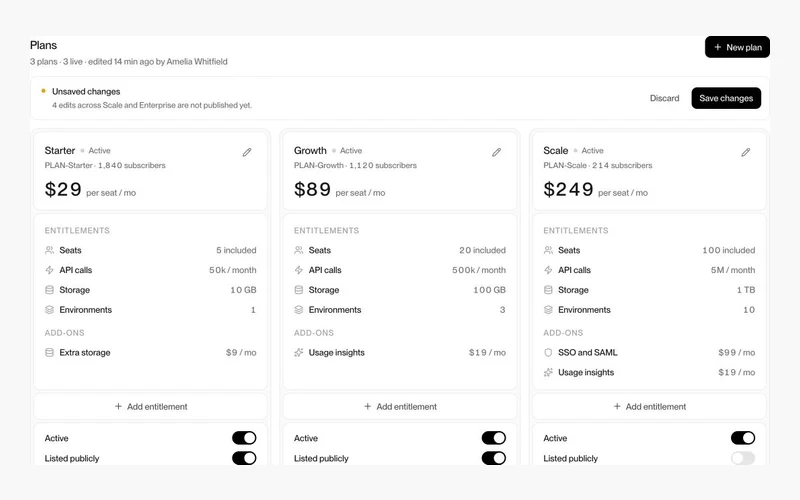
Task: Toggle Listed publicly switch for Growth plan
Action: (x=494, y=458)
